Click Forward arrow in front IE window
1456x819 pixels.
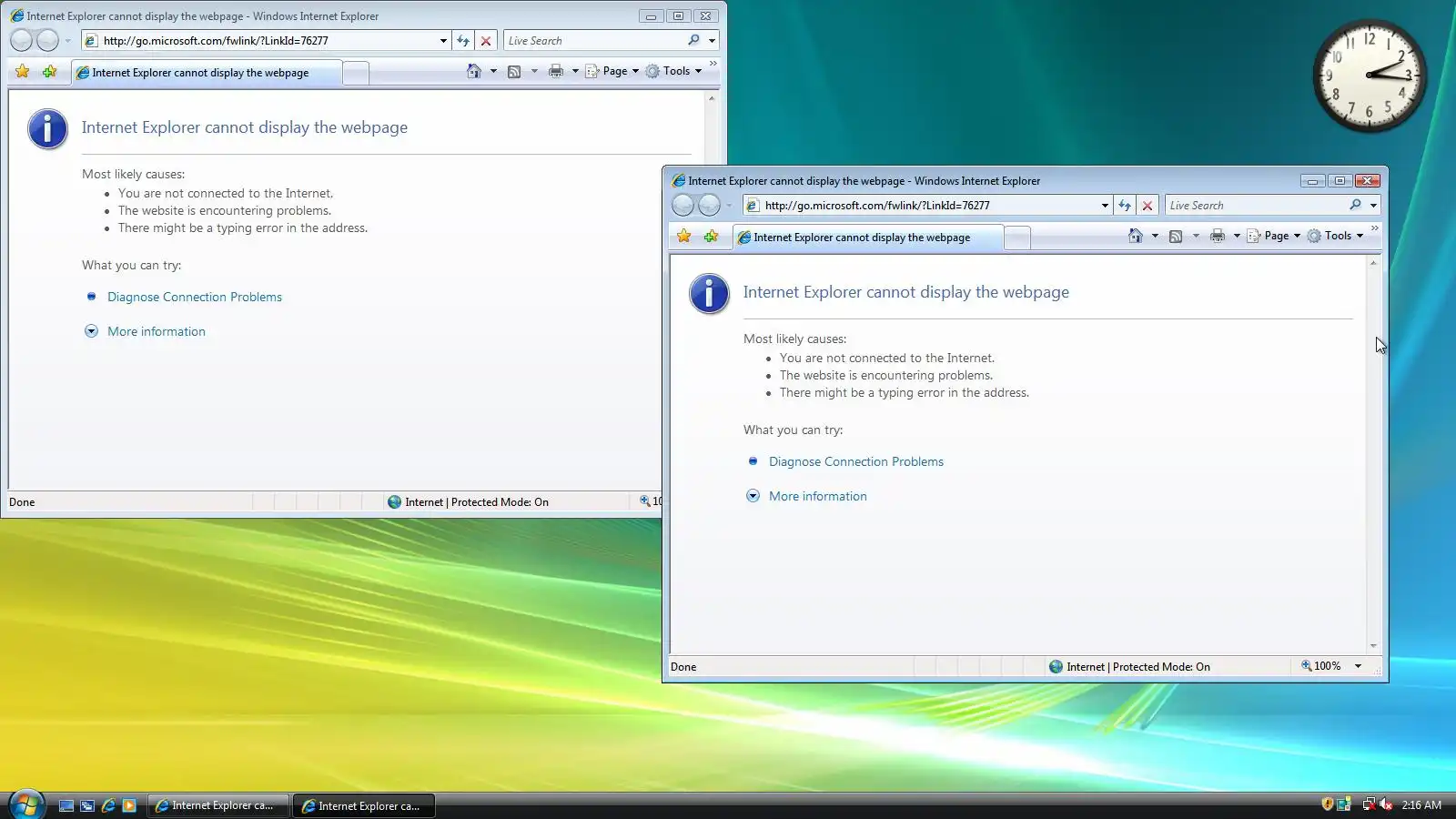709,205
